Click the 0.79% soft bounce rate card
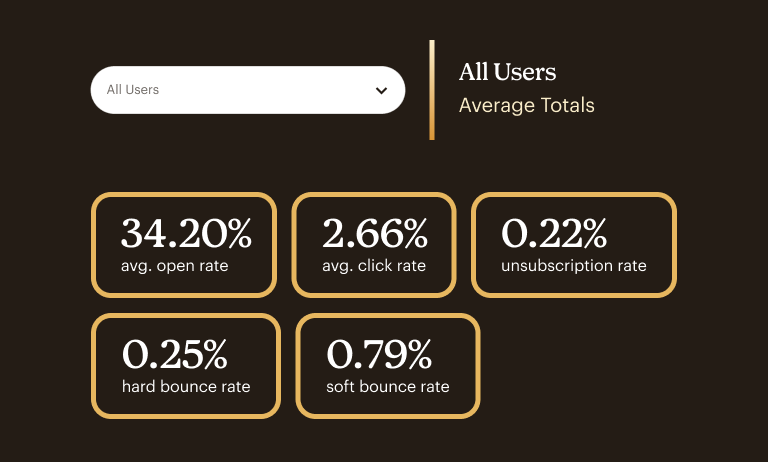The height and width of the screenshot is (462, 768). [388, 365]
